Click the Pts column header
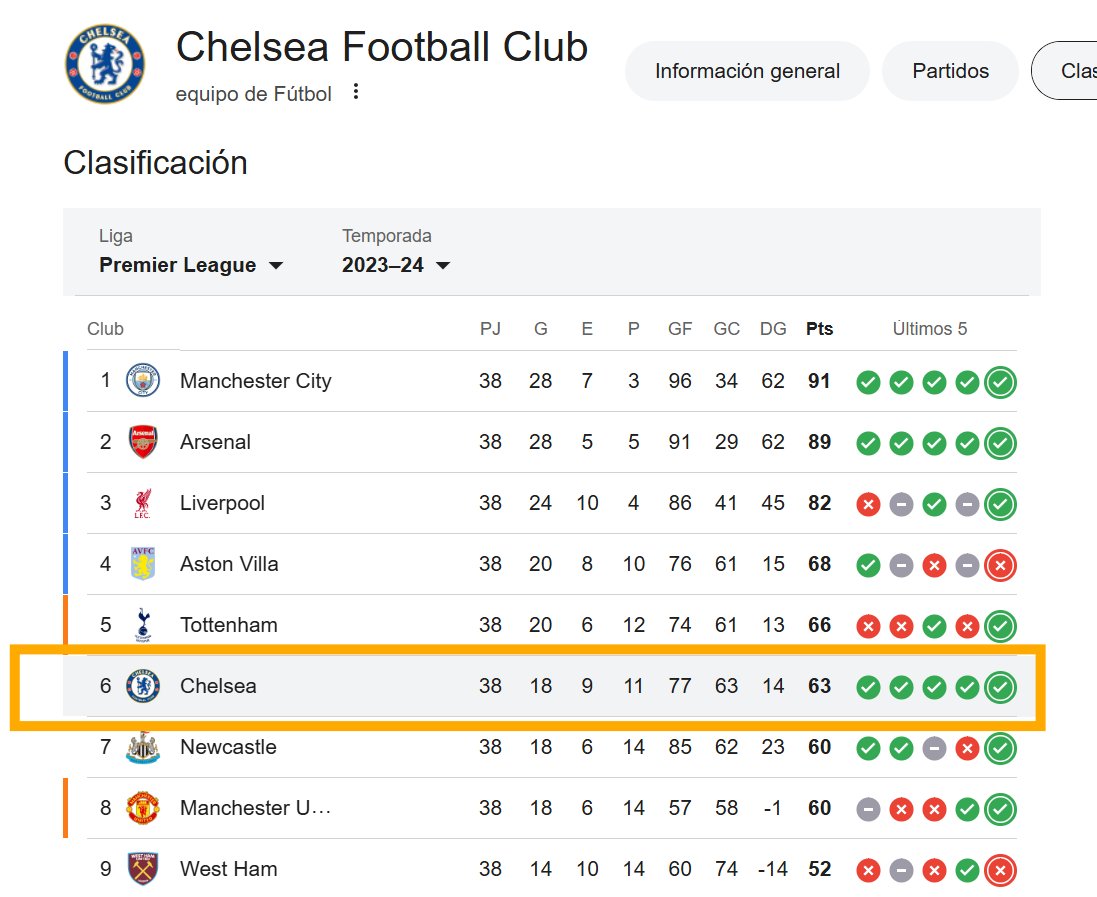This screenshot has width=1097, height=897. pyautogui.click(x=819, y=329)
